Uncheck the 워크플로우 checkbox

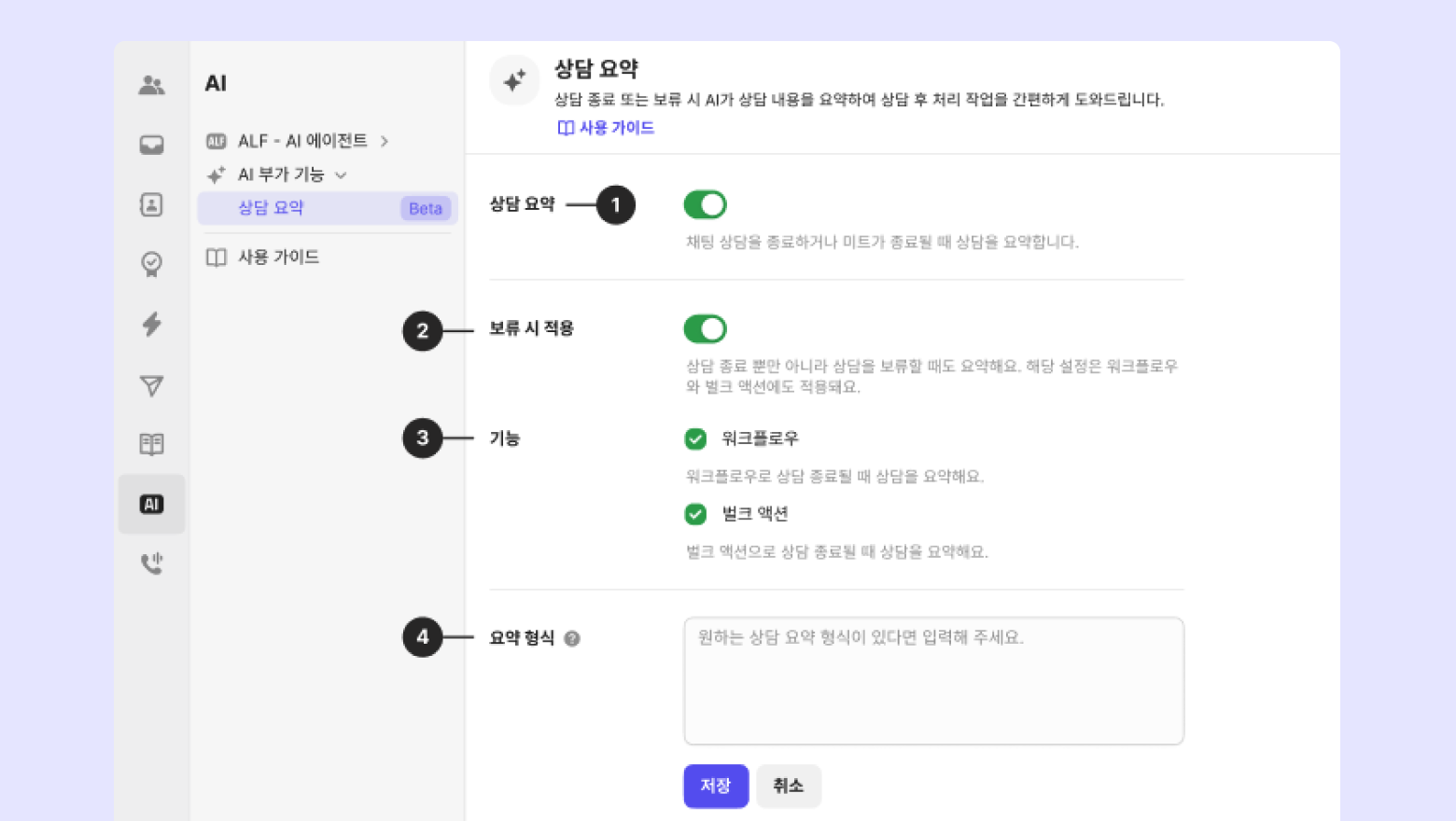[x=695, y=438]
